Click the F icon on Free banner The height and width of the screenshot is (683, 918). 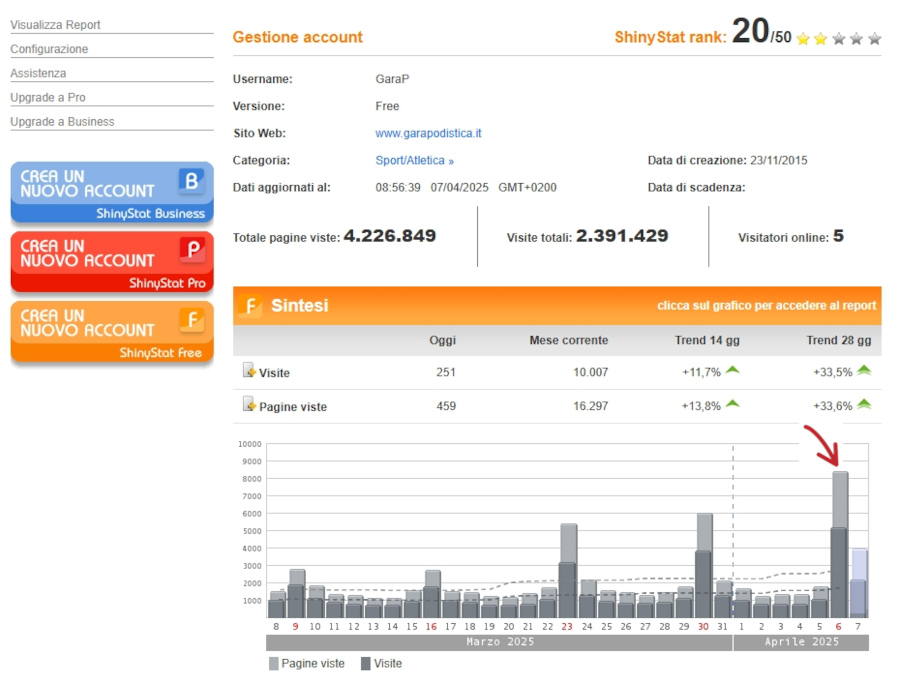192,320
